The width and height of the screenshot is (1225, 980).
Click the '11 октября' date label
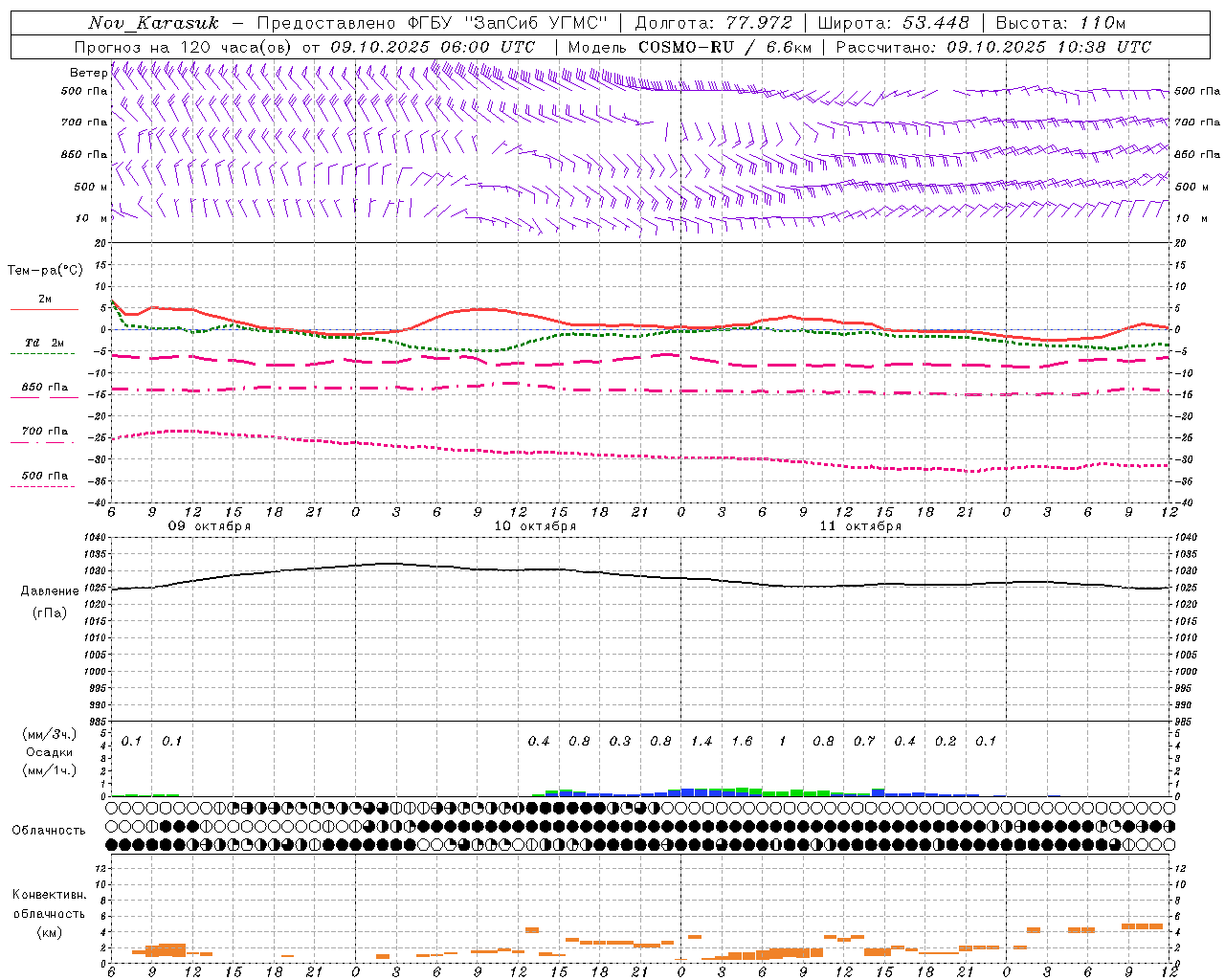pyautogui.click(x=860, y=526)
